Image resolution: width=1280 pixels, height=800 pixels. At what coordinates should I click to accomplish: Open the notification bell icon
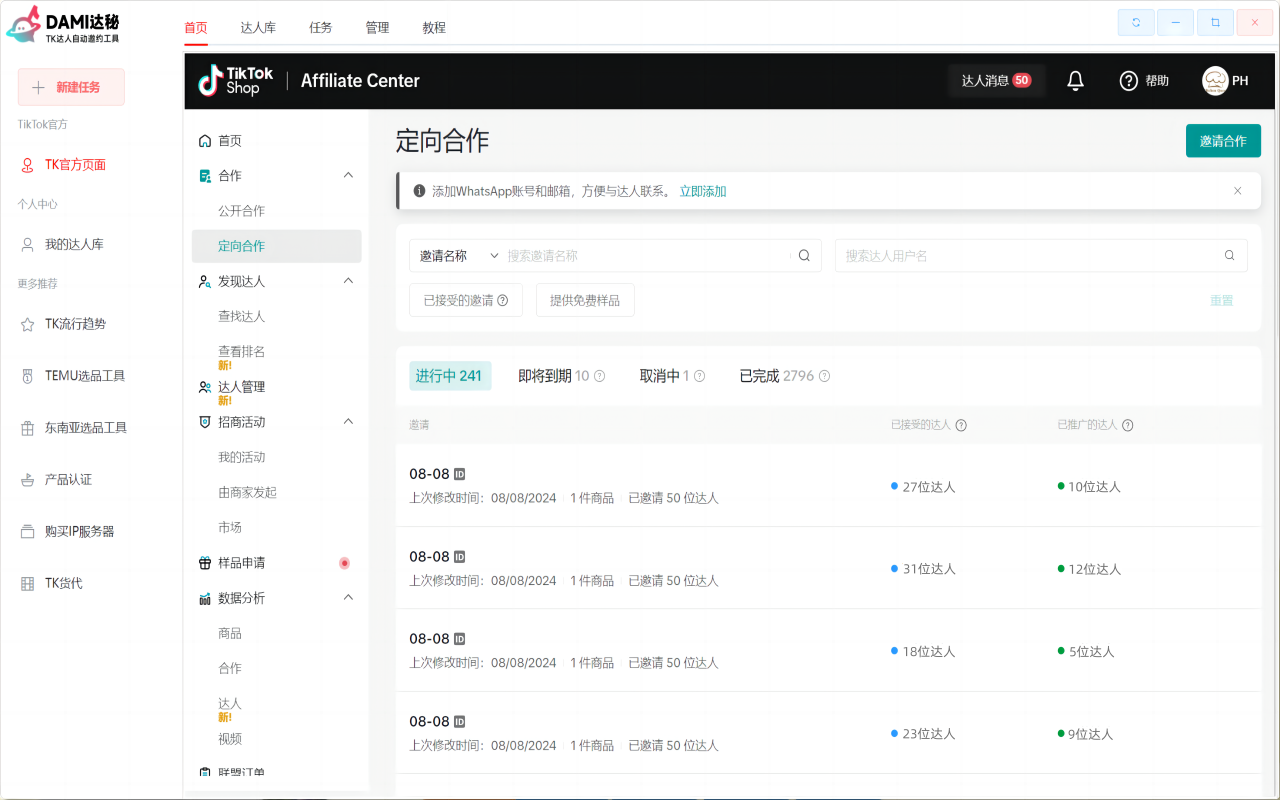(x=1075, y=80)
